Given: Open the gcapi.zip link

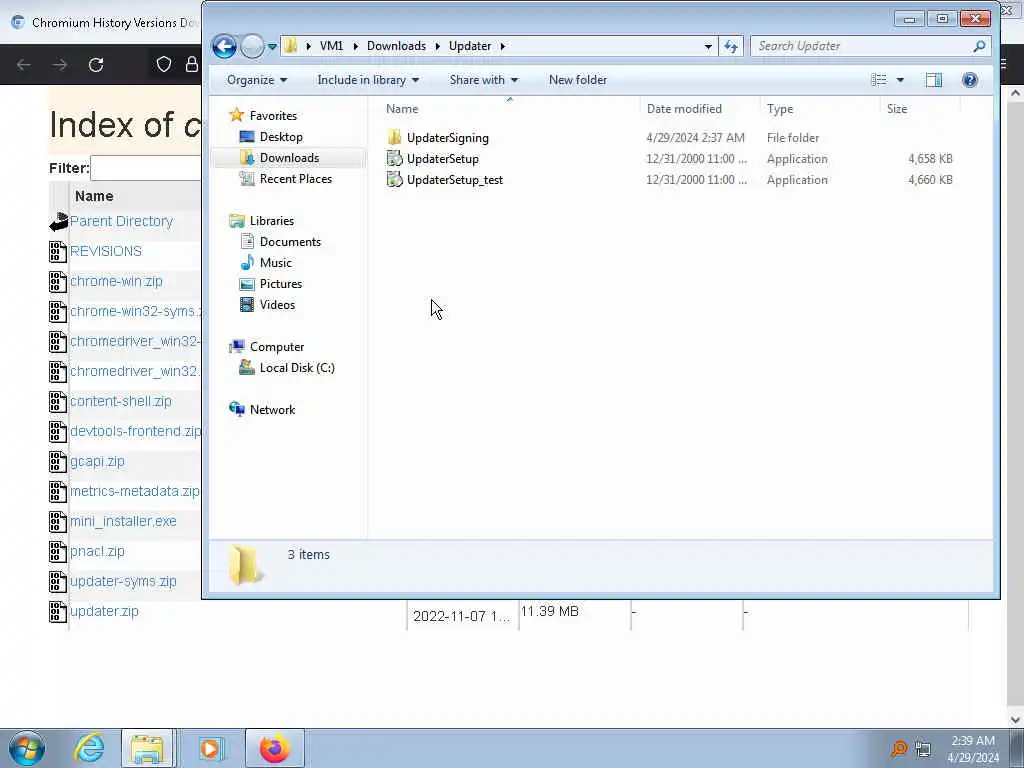Looking at the screenshot, I should point(97,462).
